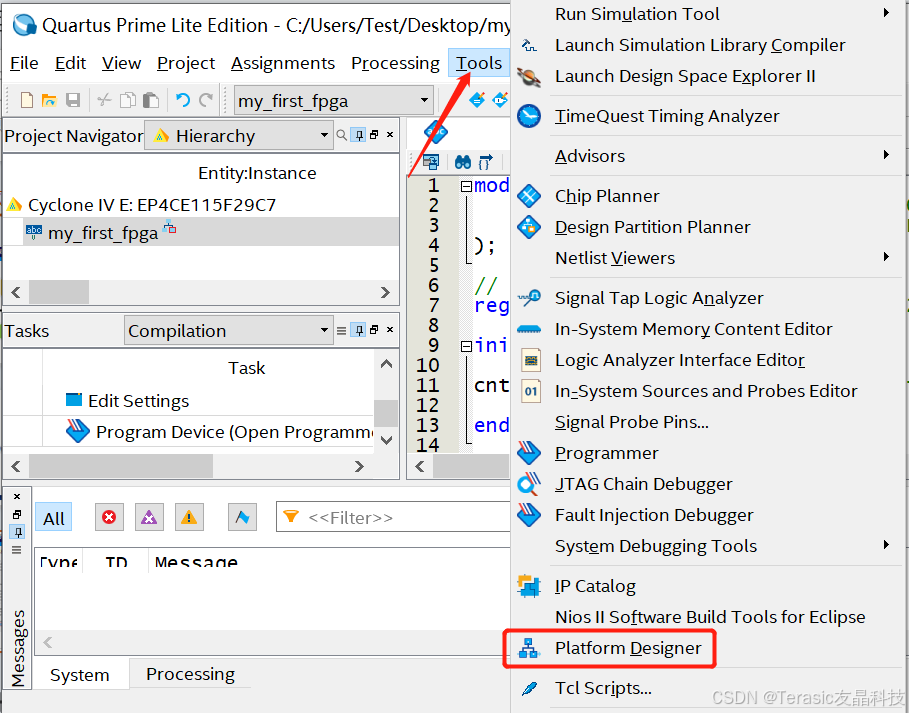
Task: Click the Design Partition Planner icon
Action: point(529,227)
